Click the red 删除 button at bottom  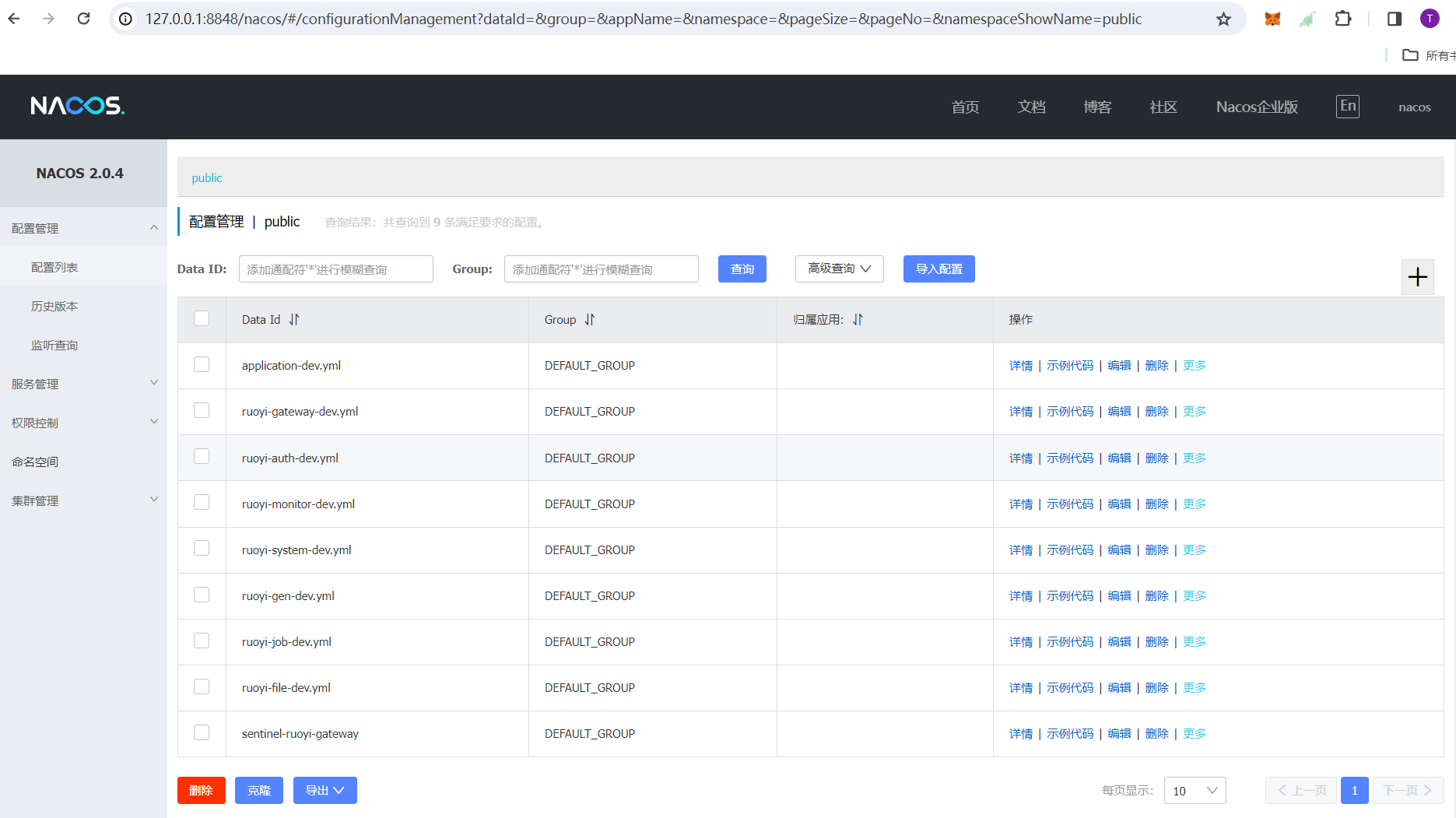[x=201, y=791]
